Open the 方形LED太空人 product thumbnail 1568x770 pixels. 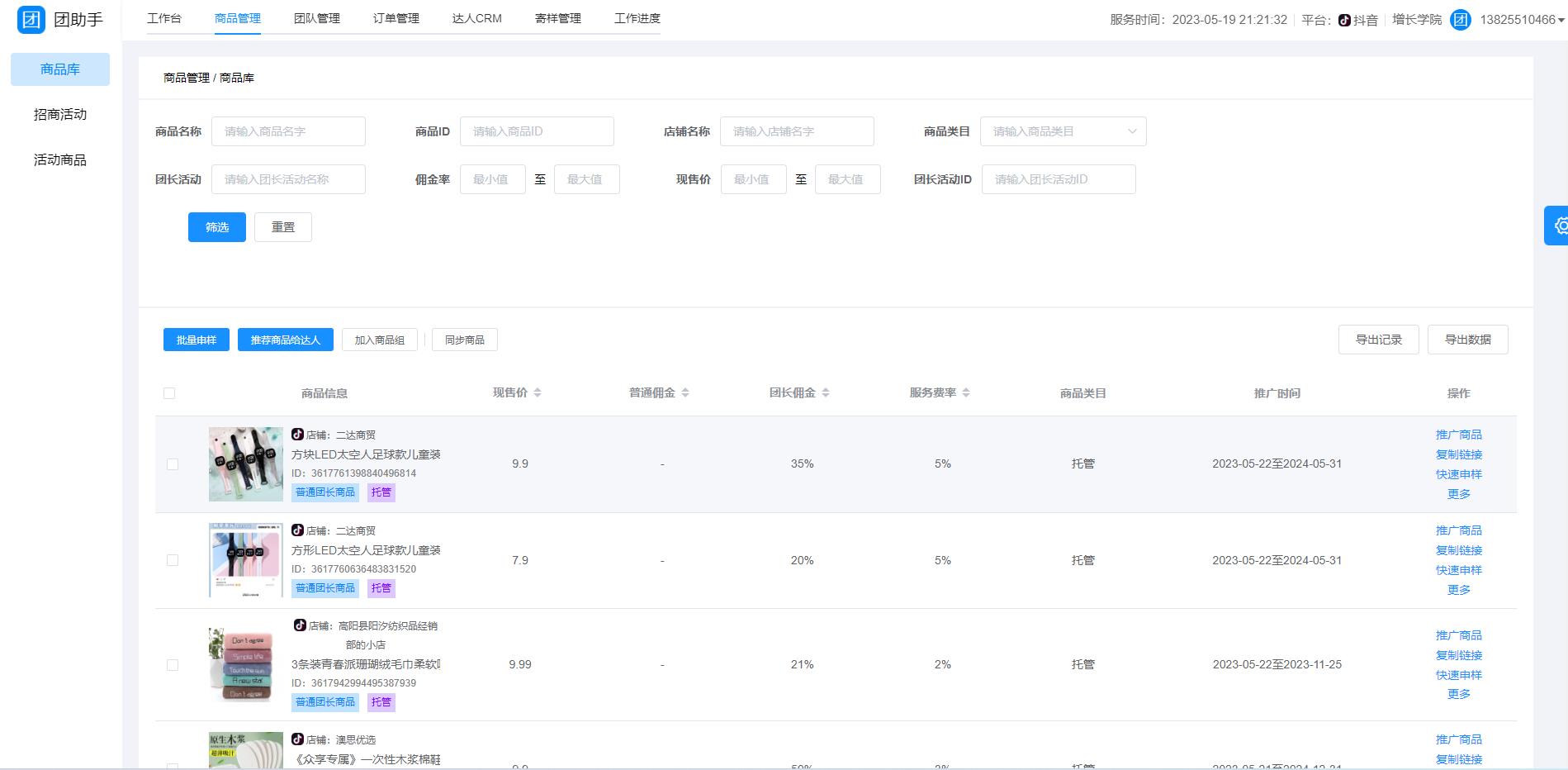click(x=246, y=560)
